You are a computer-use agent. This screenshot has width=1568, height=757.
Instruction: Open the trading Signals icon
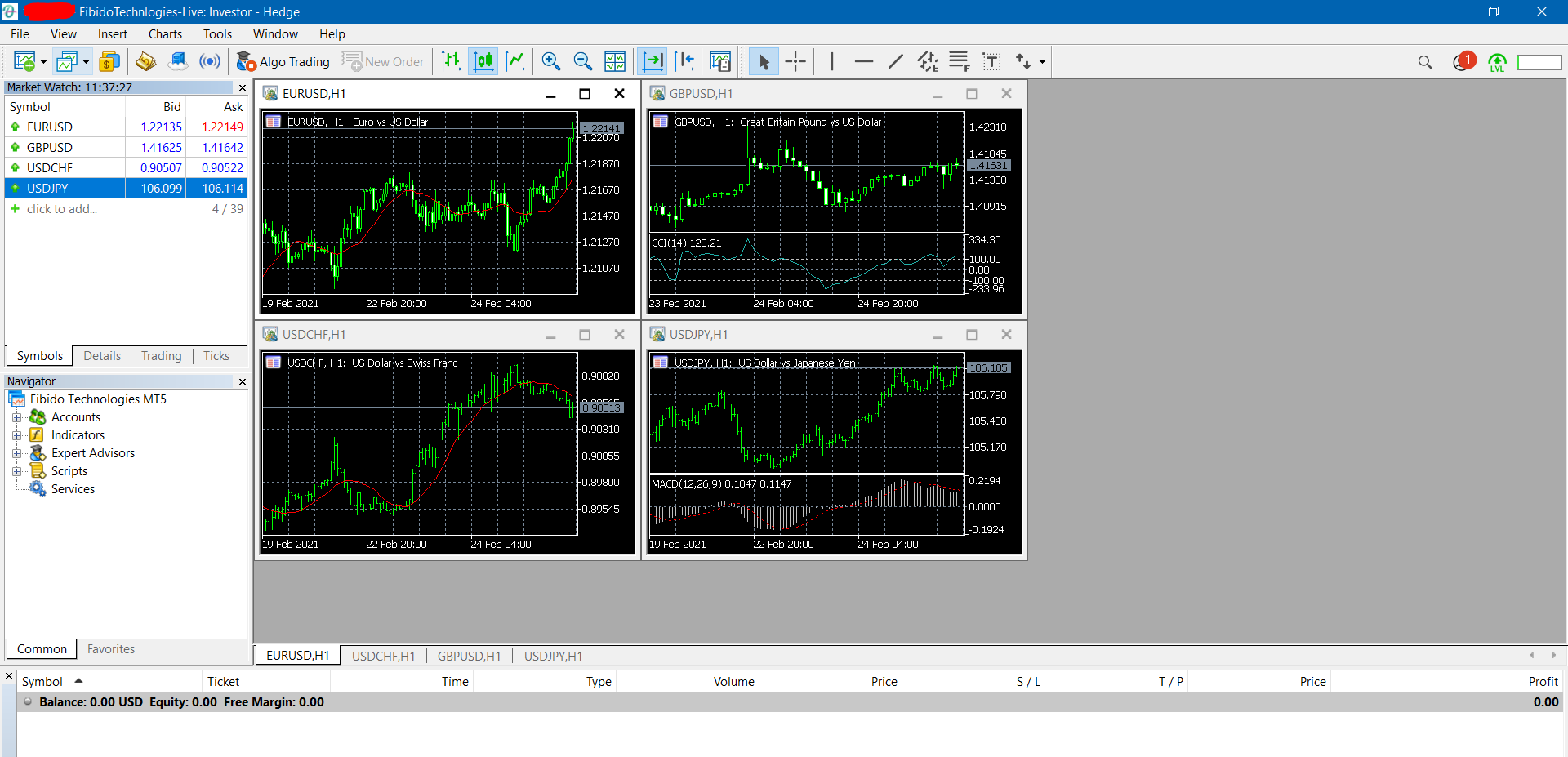point(210,61)
